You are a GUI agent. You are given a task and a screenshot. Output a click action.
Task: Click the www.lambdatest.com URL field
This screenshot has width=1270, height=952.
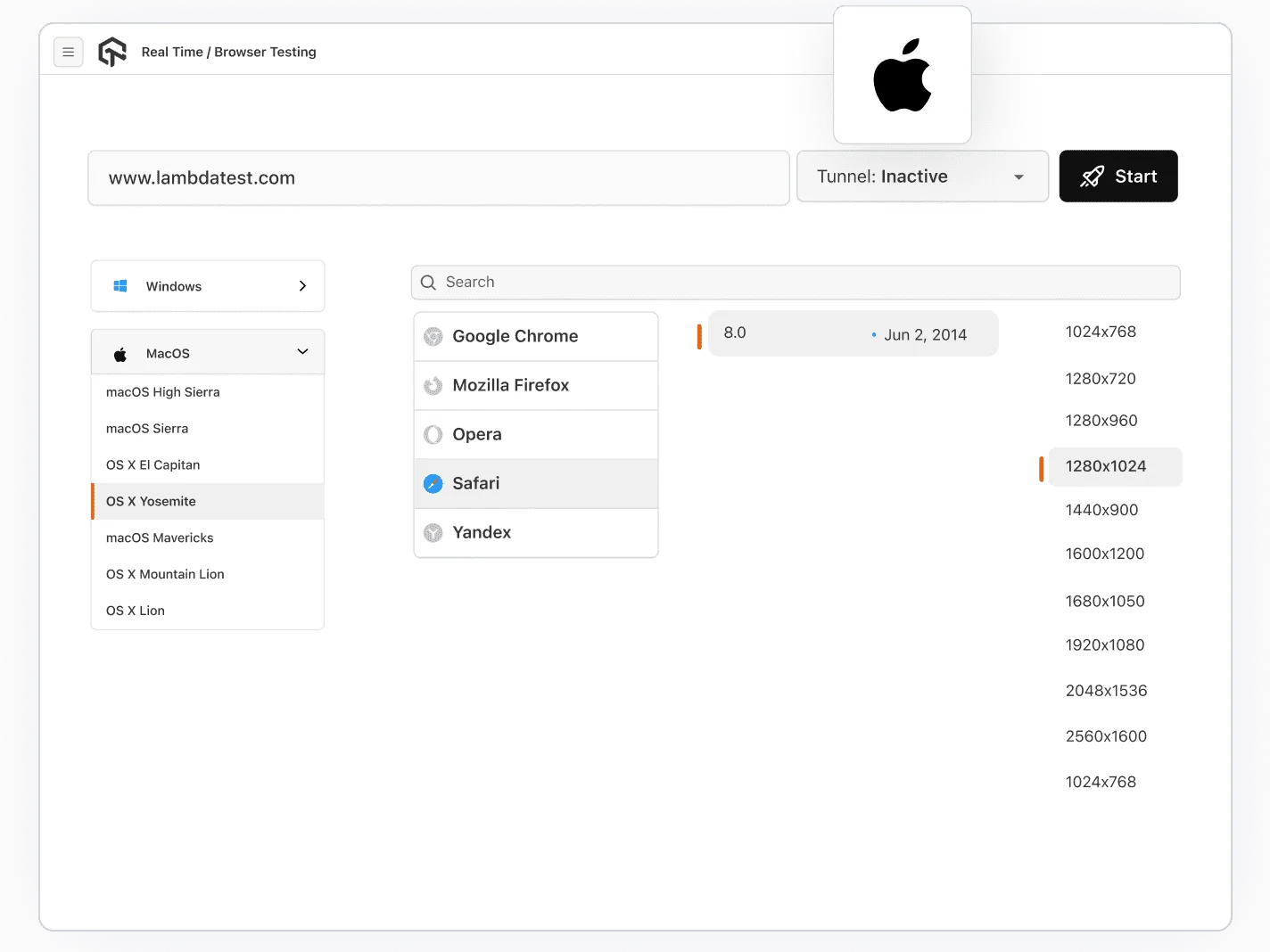tap(438, 177)
